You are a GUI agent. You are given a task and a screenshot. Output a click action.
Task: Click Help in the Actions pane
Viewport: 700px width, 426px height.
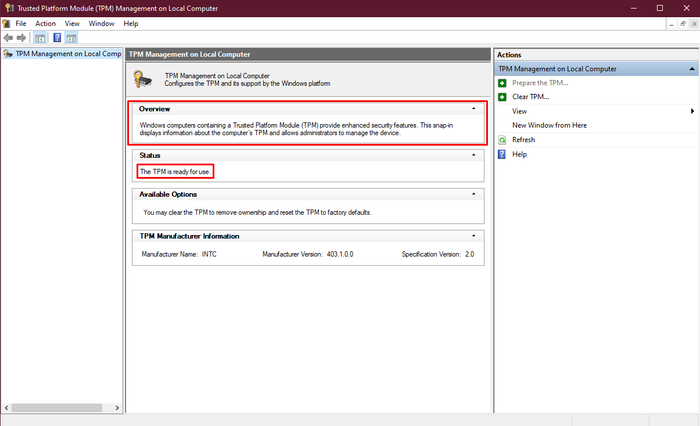[519, 154]
